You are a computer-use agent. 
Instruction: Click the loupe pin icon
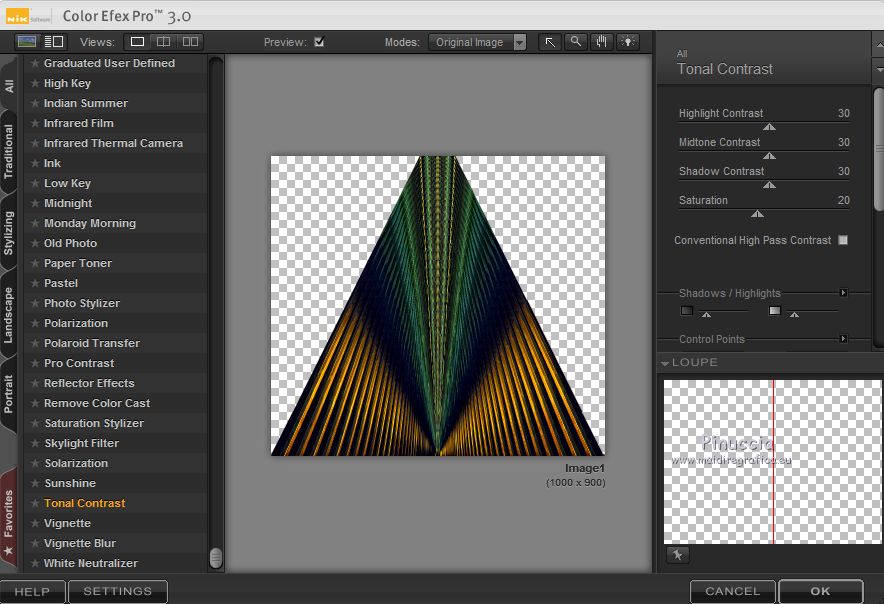coord(677,555)
